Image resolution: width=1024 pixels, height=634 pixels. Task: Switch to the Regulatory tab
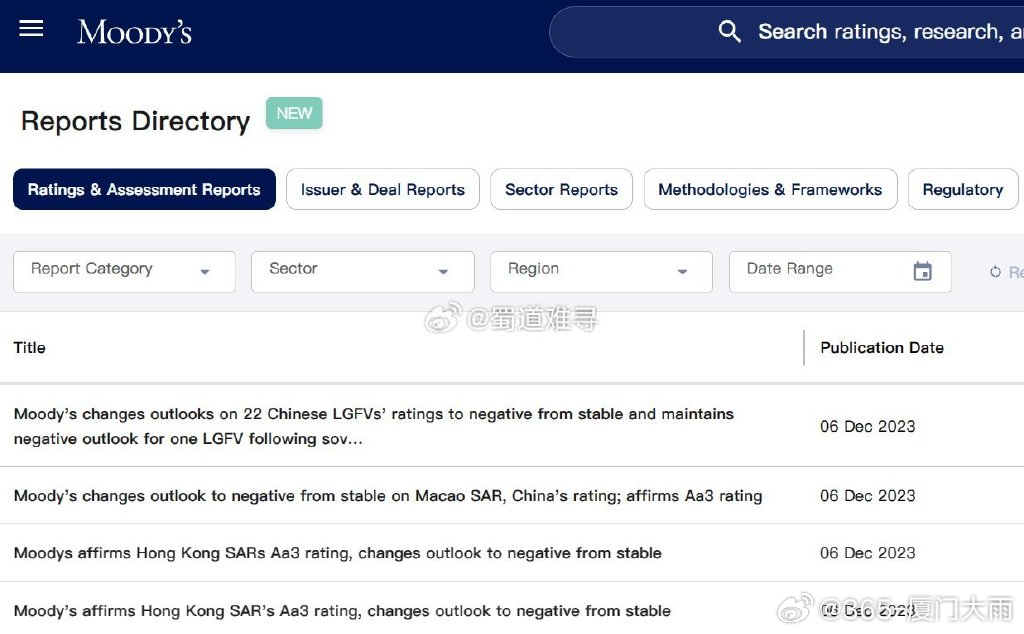click(963, 189)
